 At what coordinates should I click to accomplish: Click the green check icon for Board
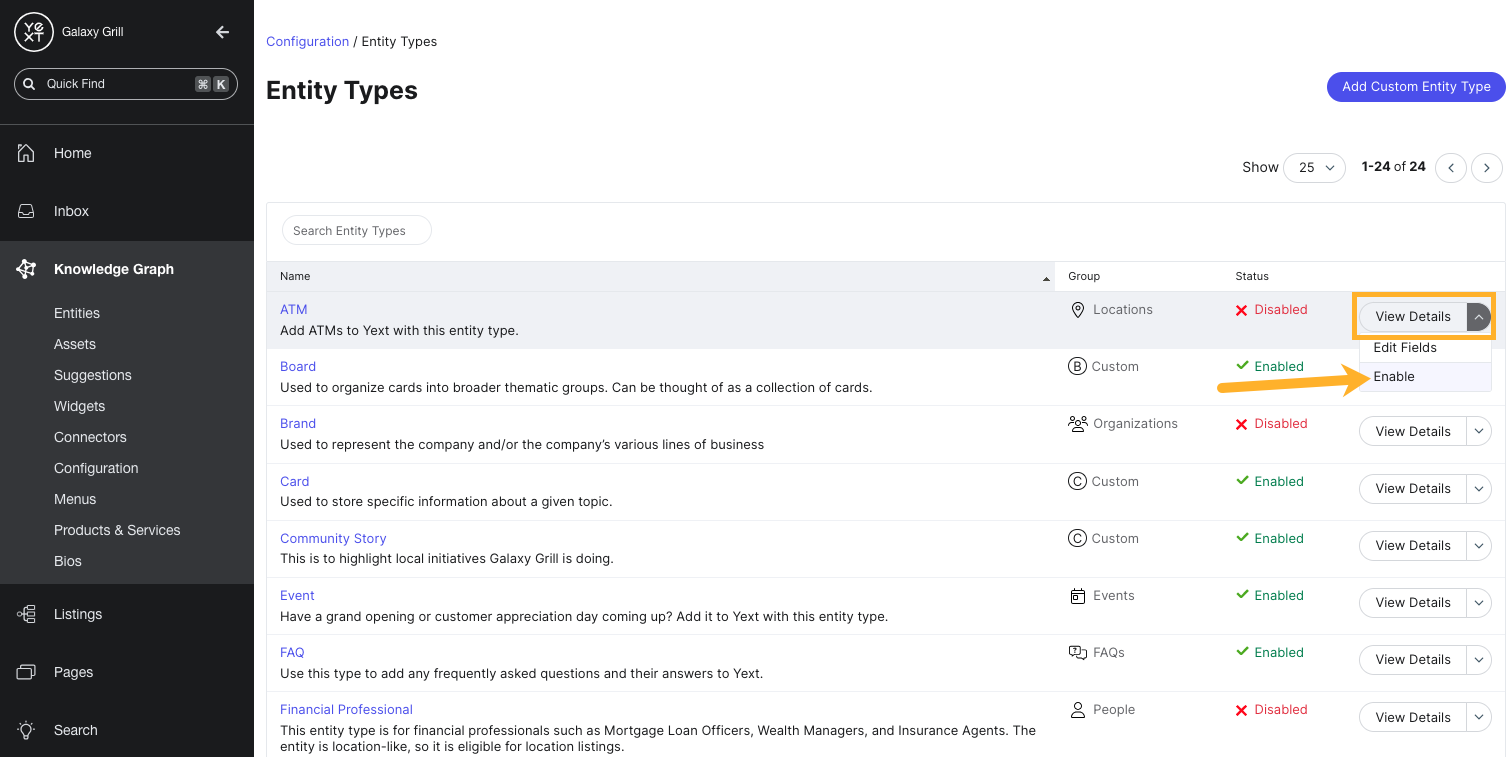pyautogui.click(x=1242, y=366)
